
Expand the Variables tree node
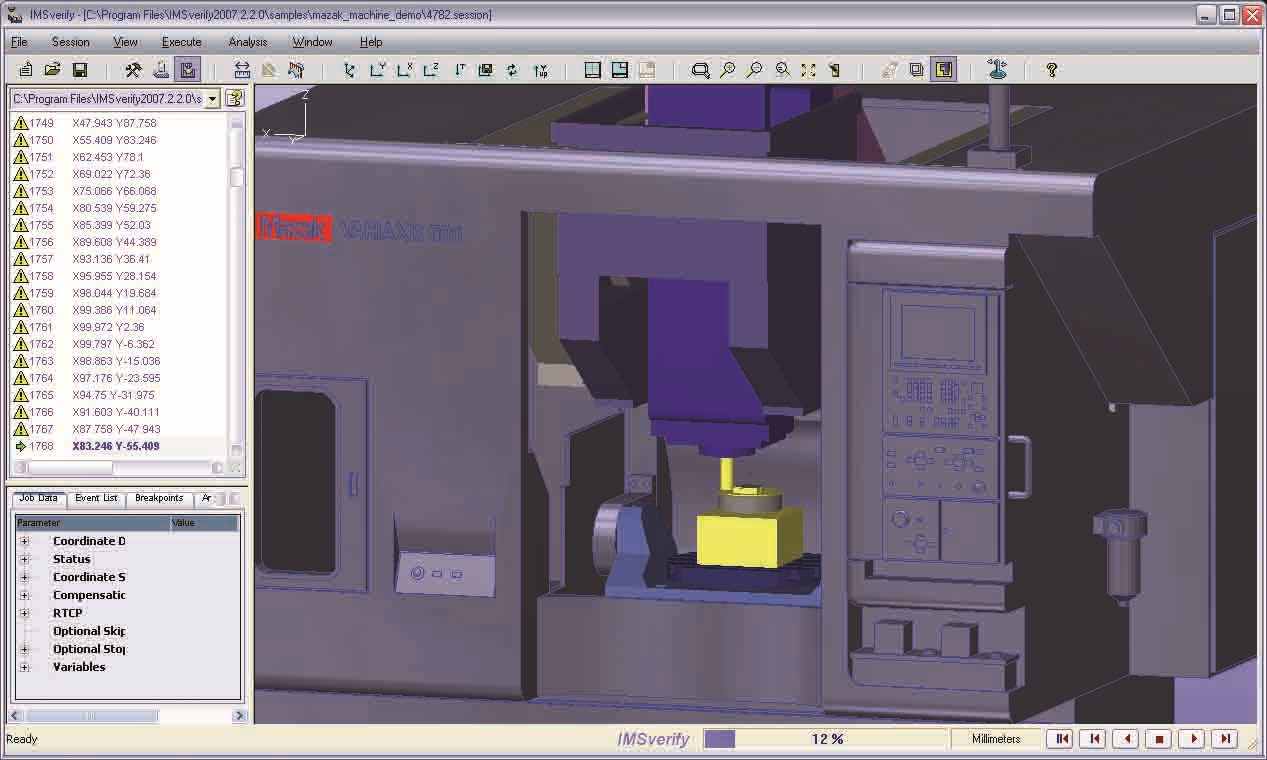click(25, 667)
